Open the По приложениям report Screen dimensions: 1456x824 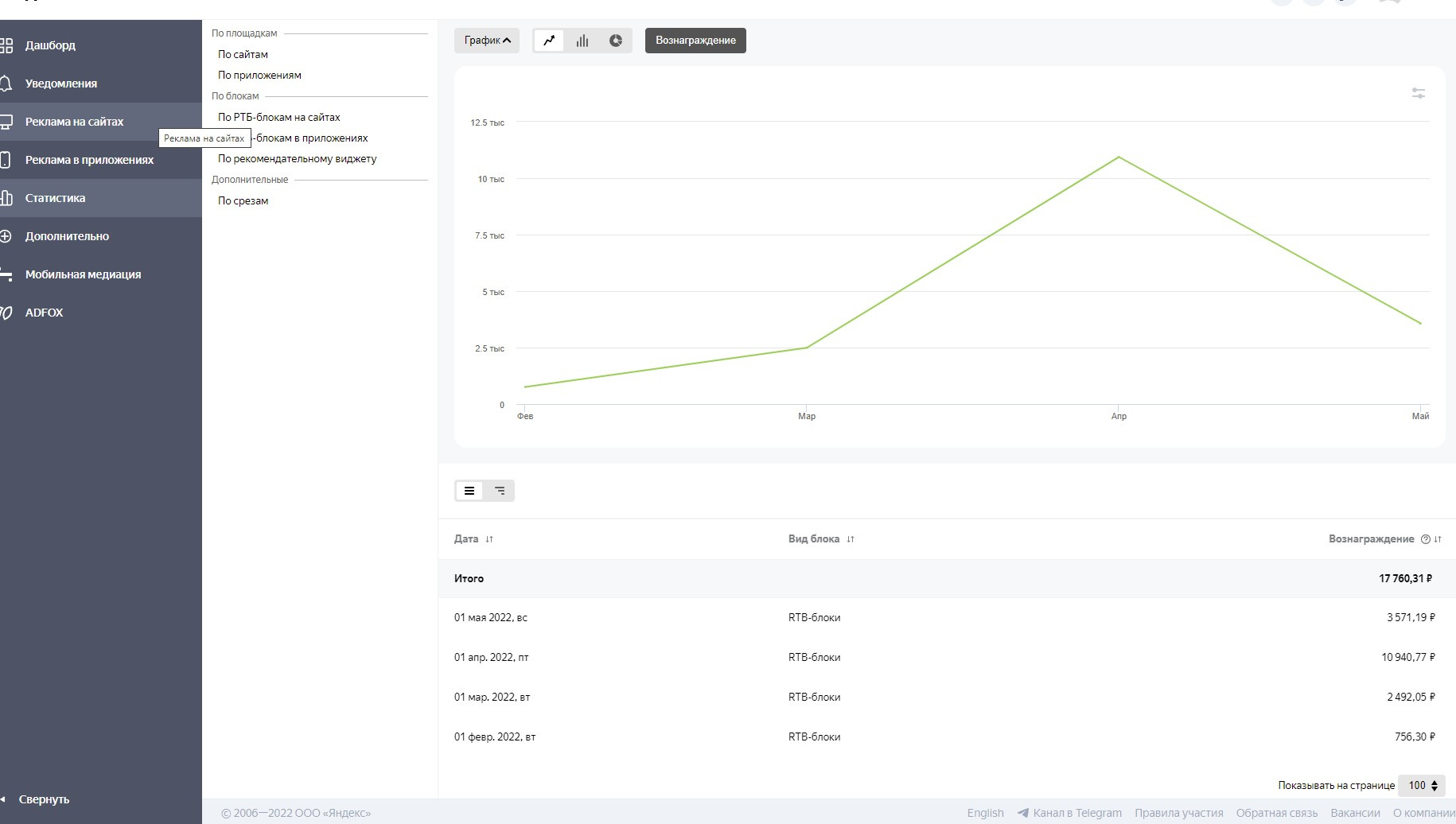(259, 75)
